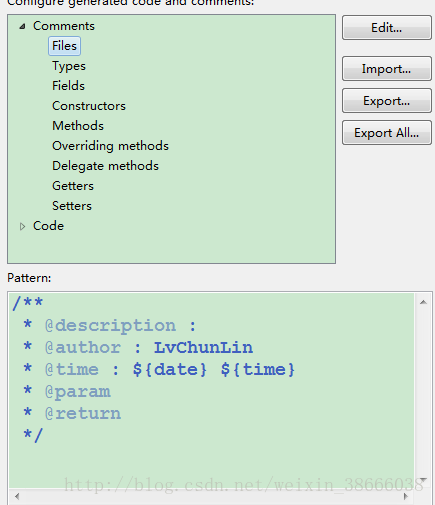435x505 pixels.
Task: Collapse the Comments tree node
Action: (22, 27)
